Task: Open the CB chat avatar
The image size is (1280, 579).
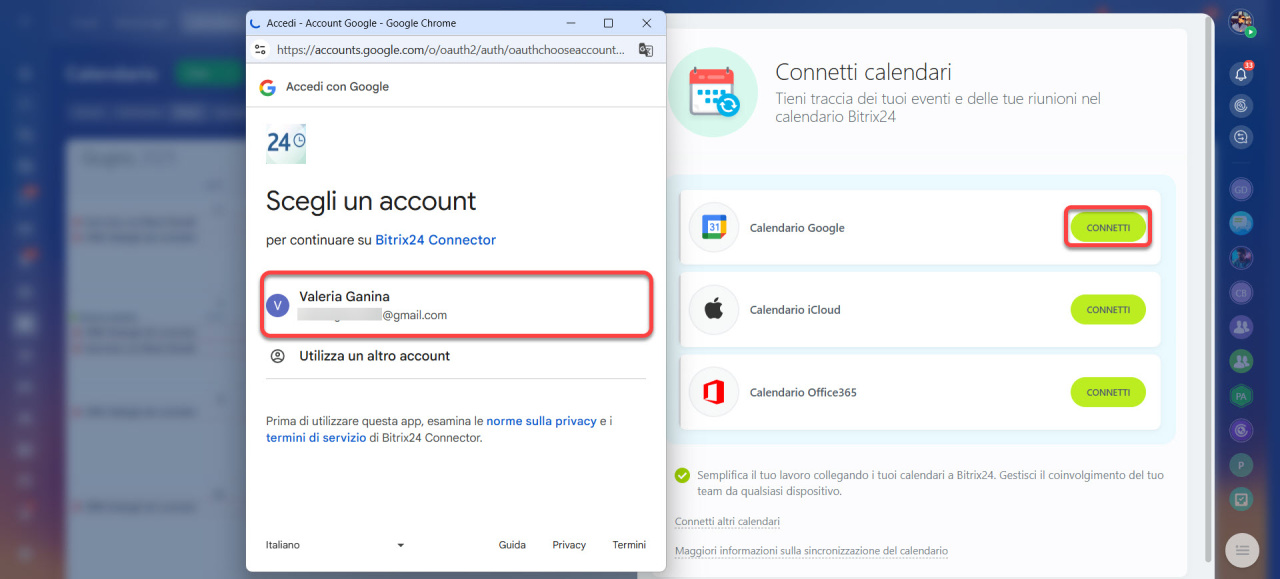Action: click(1241, 292)
